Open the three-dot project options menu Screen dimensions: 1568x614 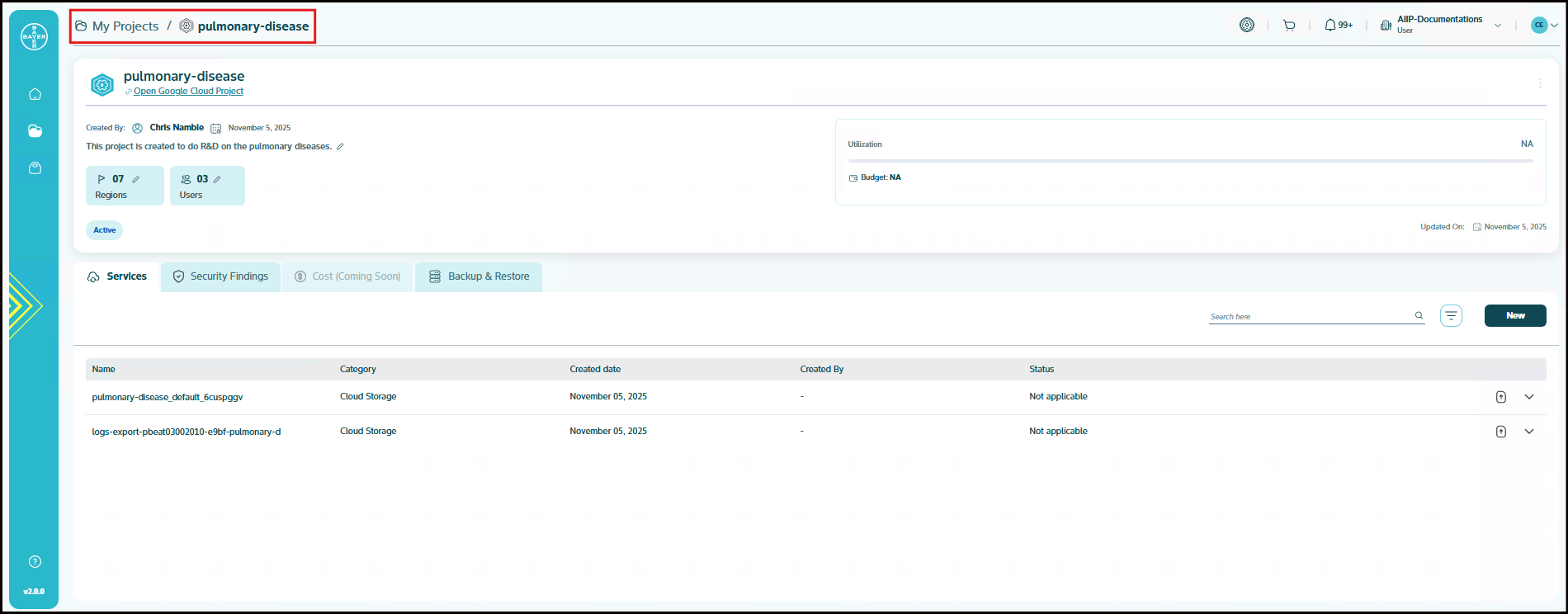[1540, 83]
